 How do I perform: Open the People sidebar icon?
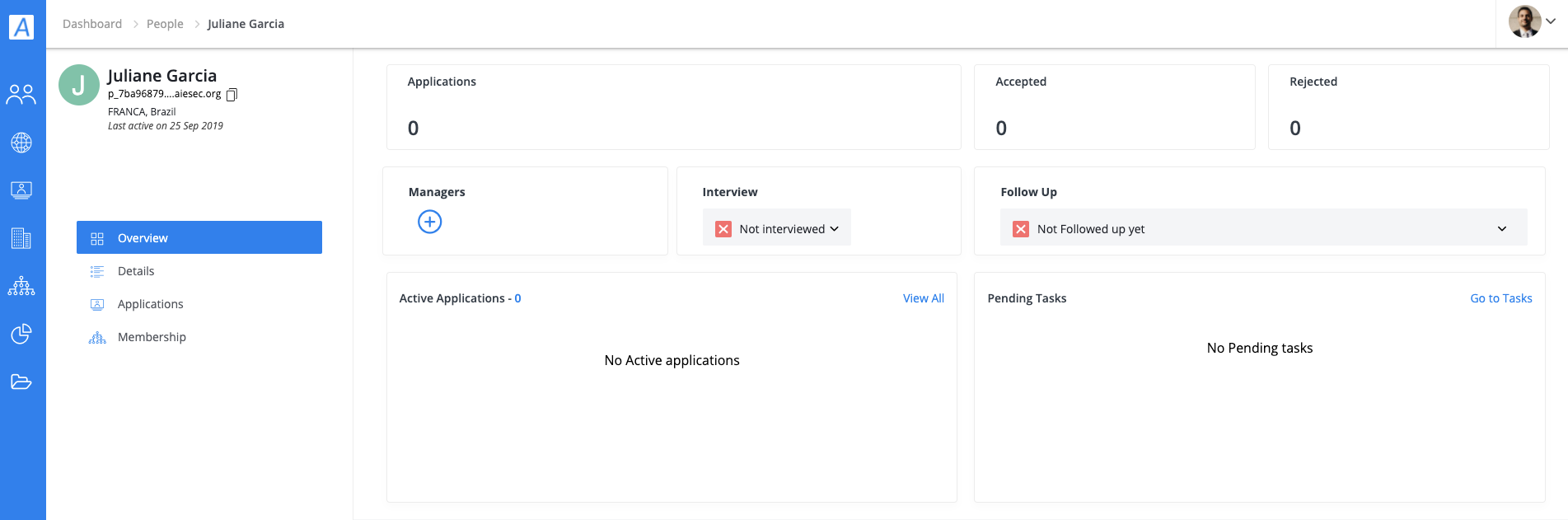(x=21, y=95)
